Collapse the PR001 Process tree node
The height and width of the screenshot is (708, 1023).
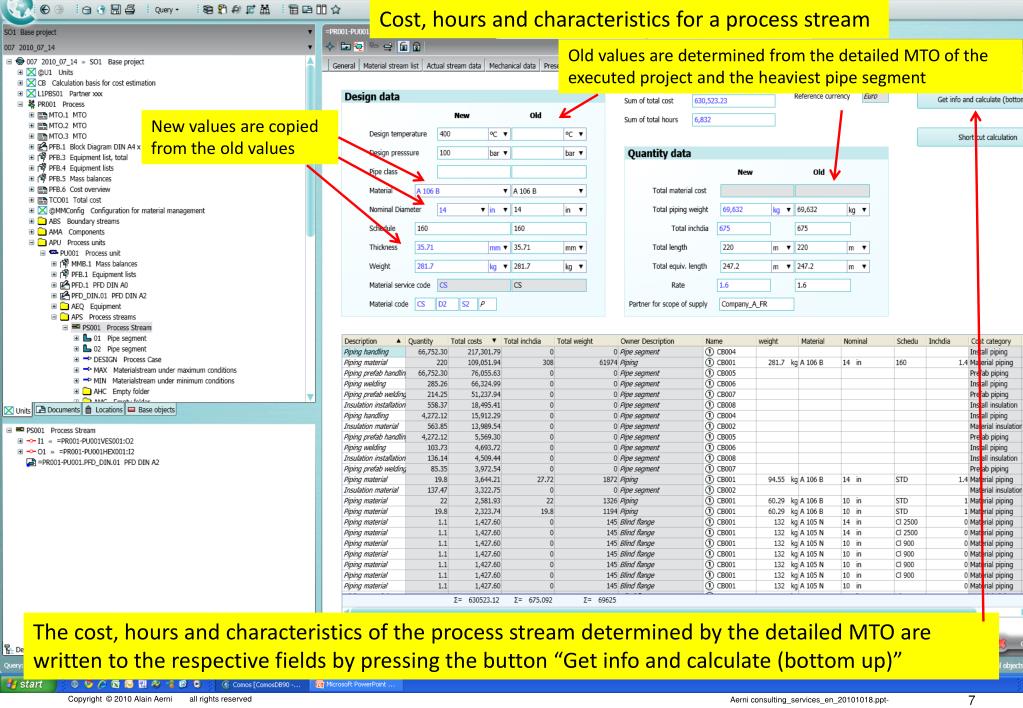point(20,104)
